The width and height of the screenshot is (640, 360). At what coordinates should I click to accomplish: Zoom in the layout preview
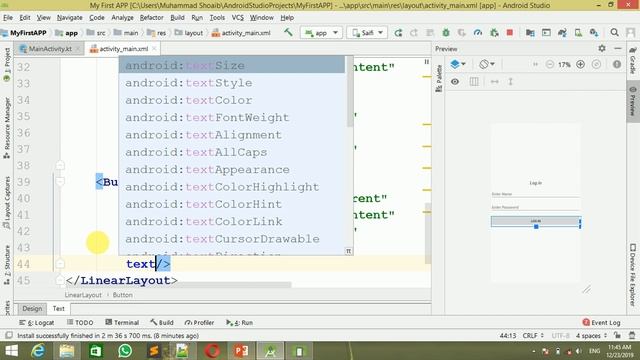tap(580, 64)
